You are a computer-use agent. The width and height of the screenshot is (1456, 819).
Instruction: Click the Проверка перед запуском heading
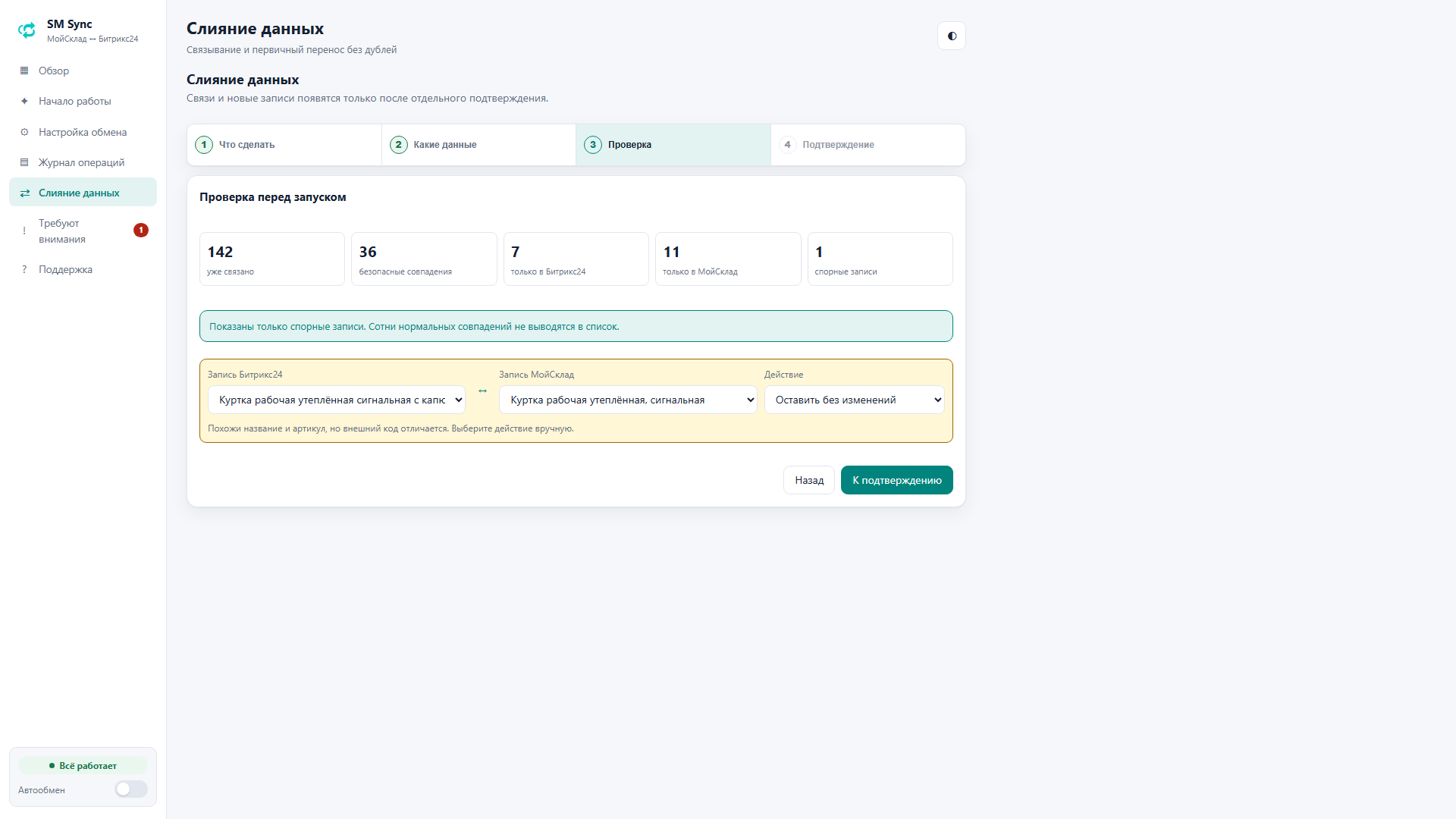(x=273, y=197)
